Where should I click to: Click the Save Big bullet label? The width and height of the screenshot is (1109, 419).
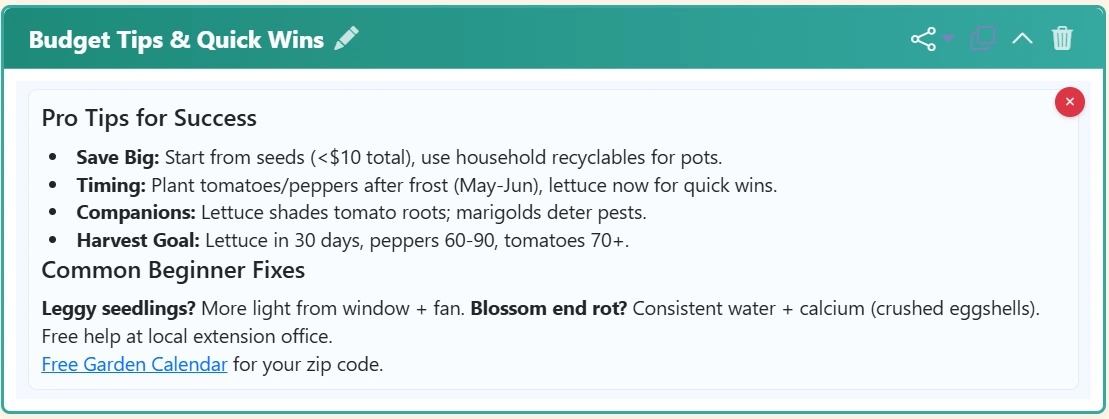pyautogui.click(x=118, y=157)
